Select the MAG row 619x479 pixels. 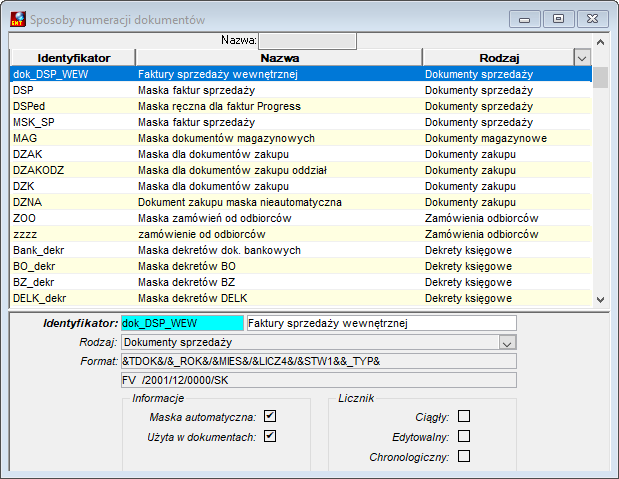tap(301, 138)
